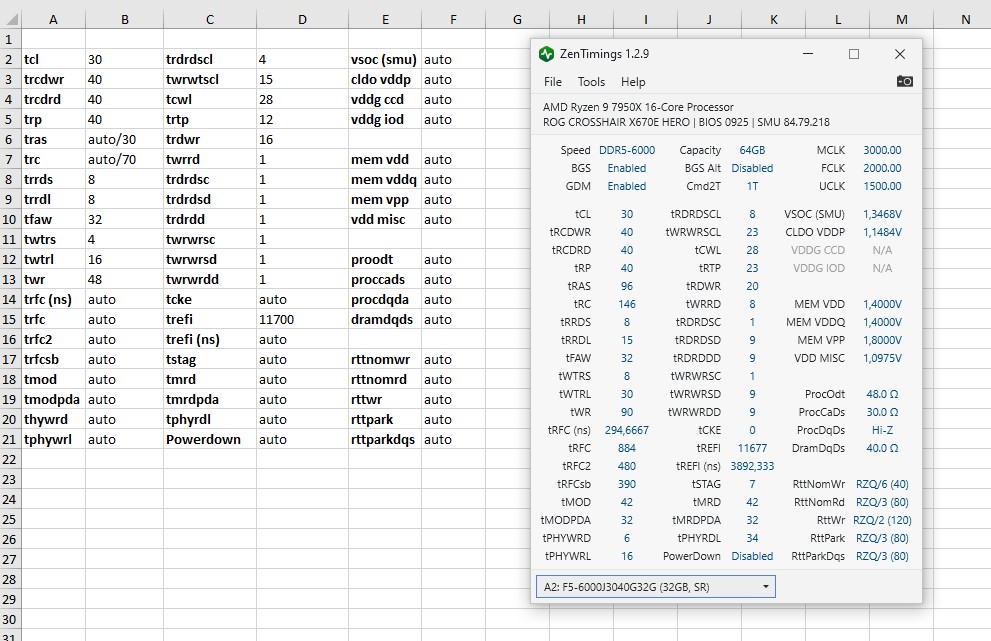This screenshot has height=641, width=991.
Task: Click the 'tcl' cell in spreadsheet
Action: 53,59
